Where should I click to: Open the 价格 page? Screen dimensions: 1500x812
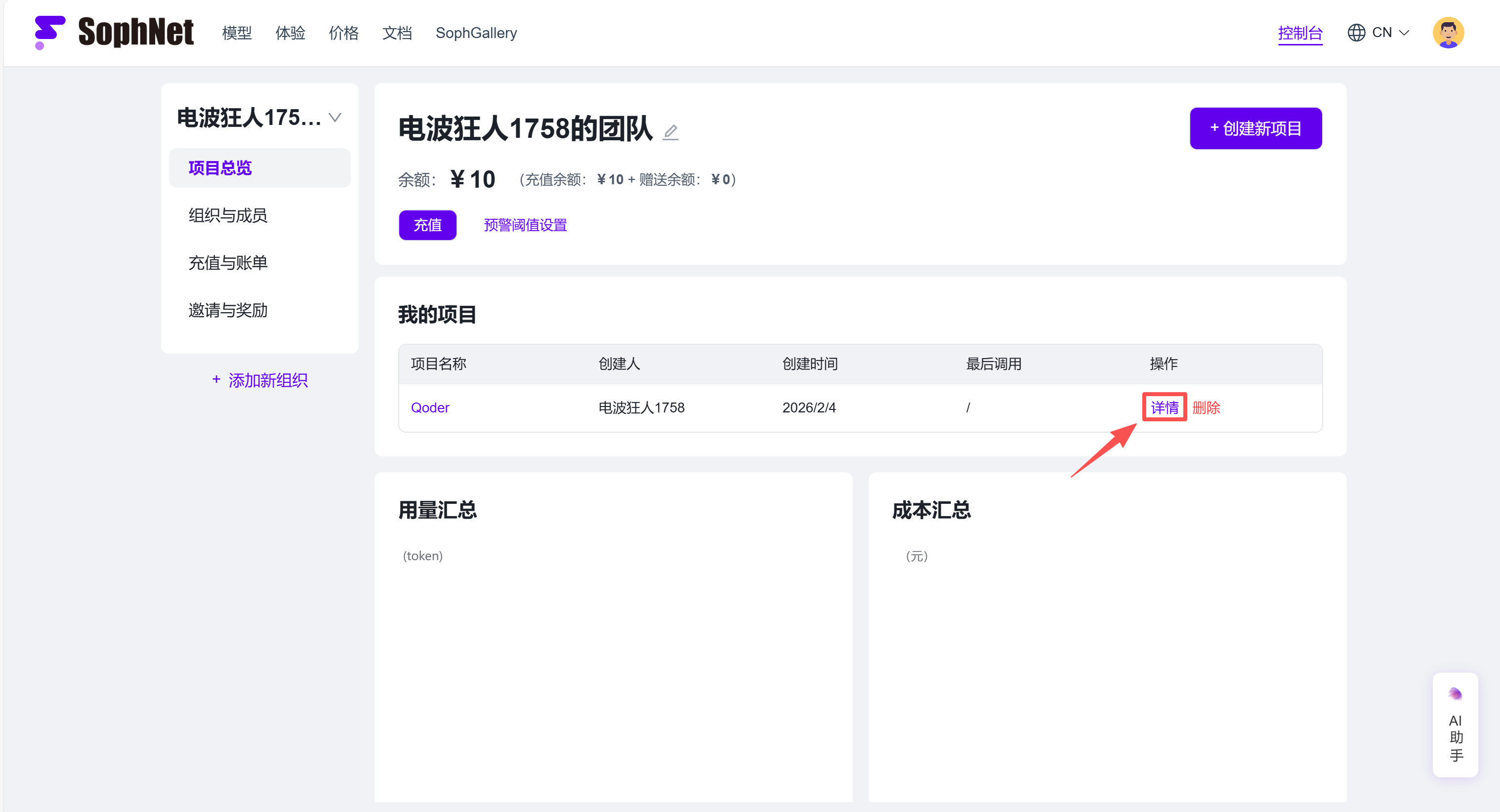tap(343, 33)
